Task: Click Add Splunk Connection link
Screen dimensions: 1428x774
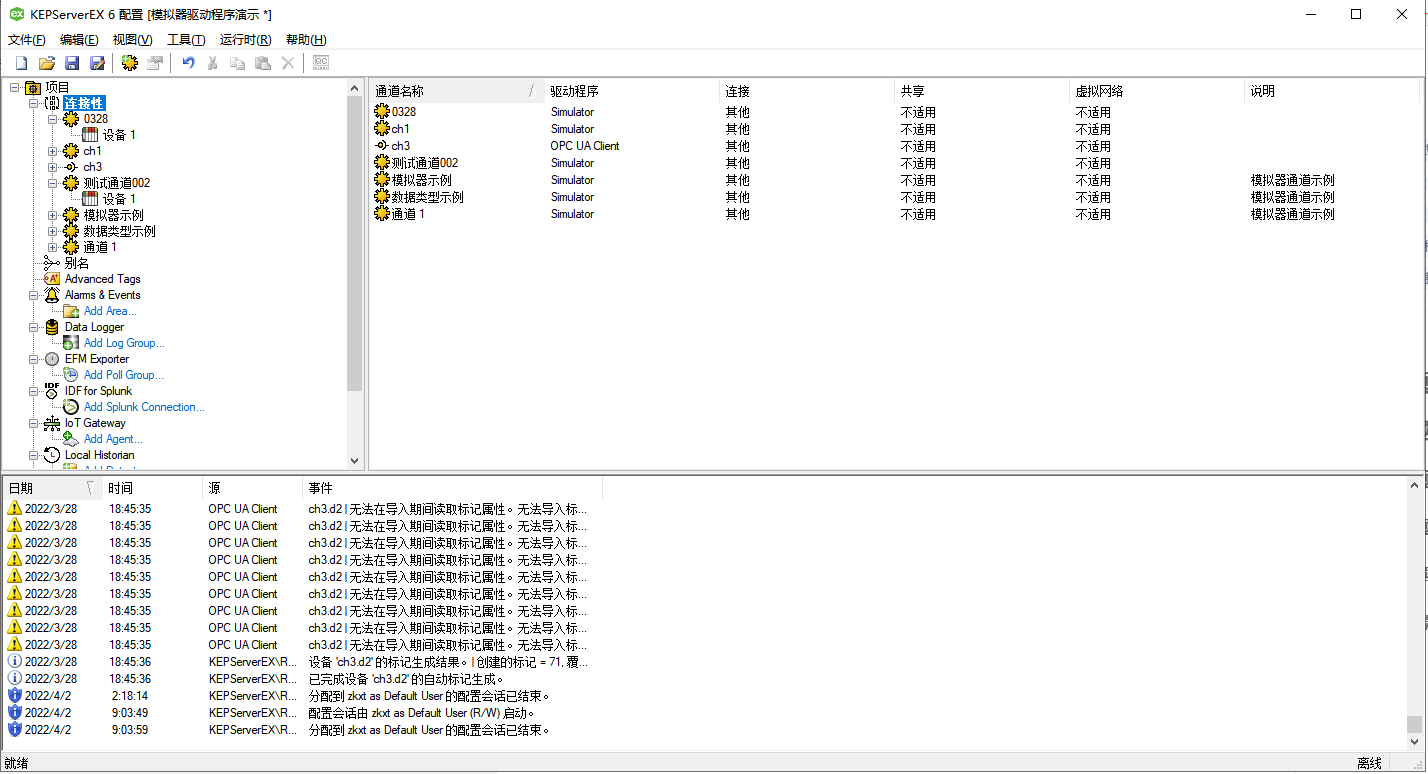Action: [142, 407]
